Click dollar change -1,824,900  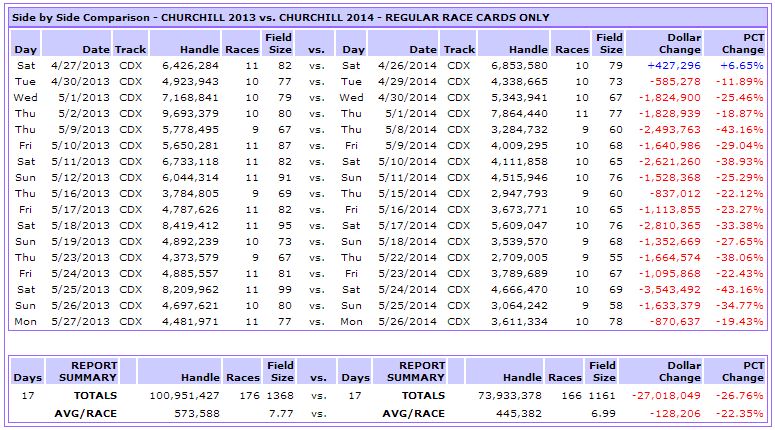pyautogui.click(x=670, y=98)
